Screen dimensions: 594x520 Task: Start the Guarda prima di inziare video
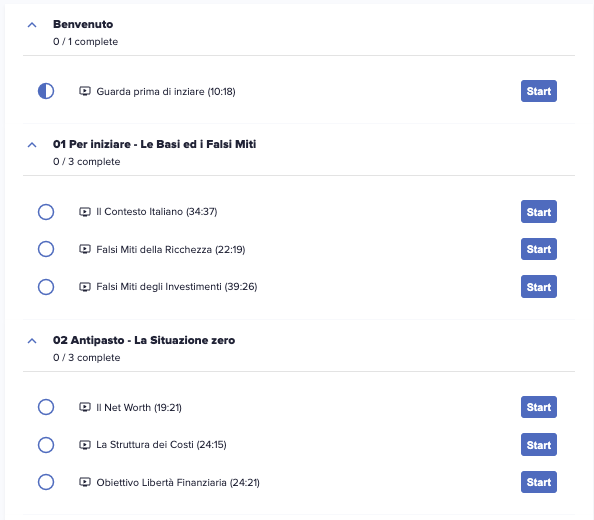click(539, 91)
